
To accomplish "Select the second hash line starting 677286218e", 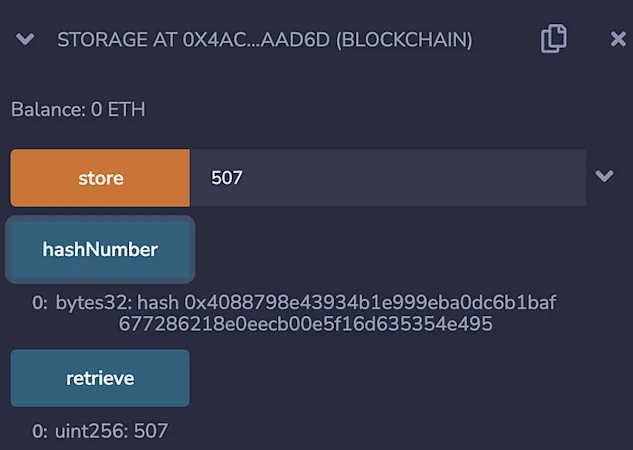I will (x=306, y=324).
